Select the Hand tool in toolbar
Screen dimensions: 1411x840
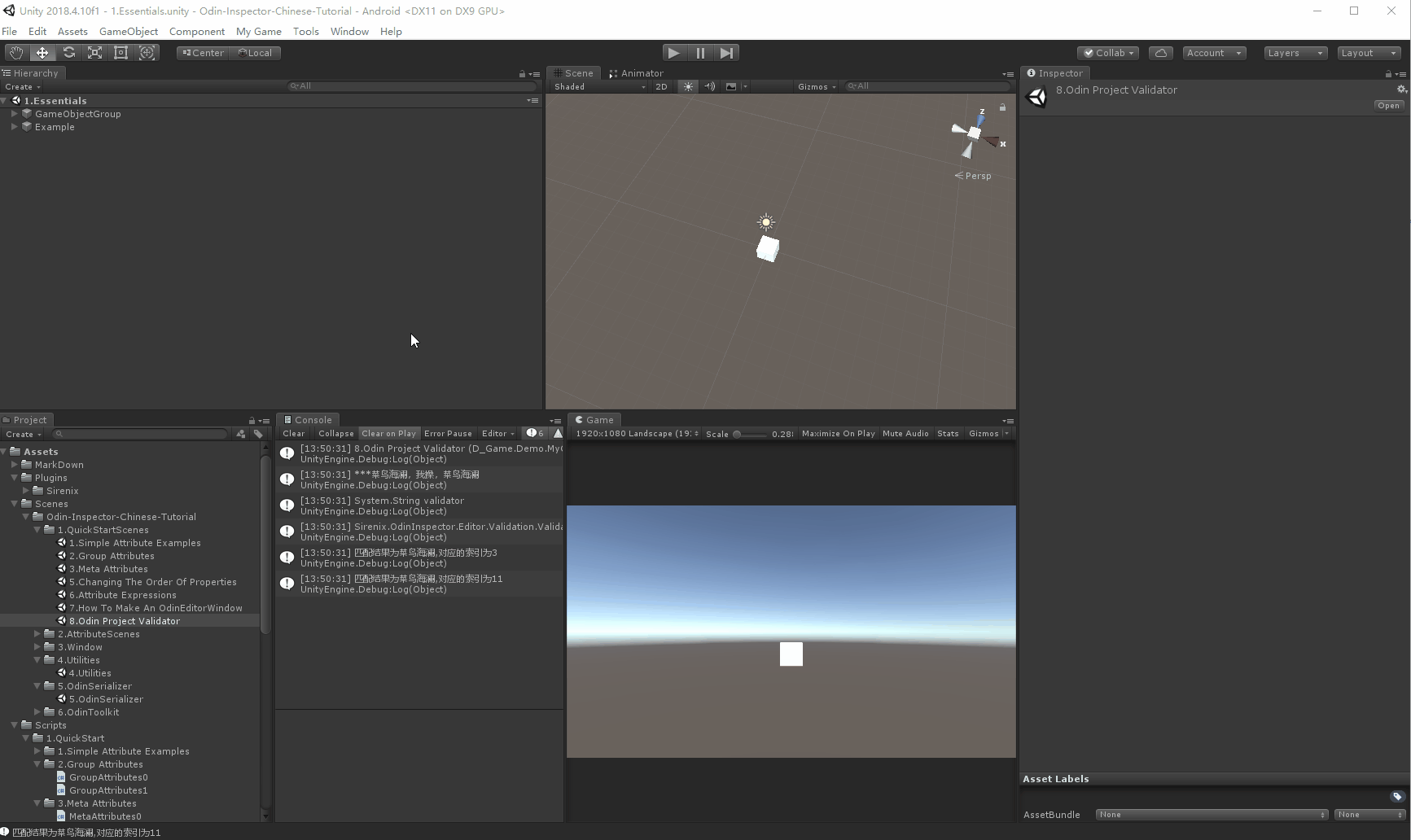coord(16,53)
